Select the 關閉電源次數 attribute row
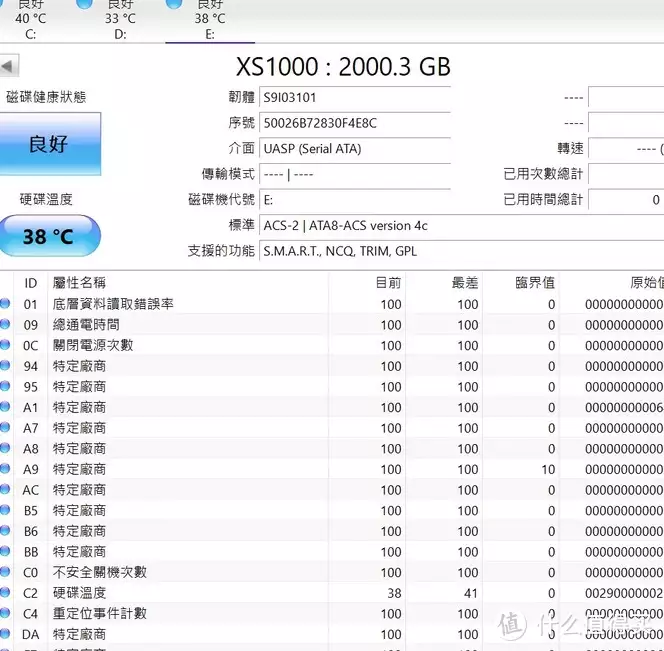 332,345
